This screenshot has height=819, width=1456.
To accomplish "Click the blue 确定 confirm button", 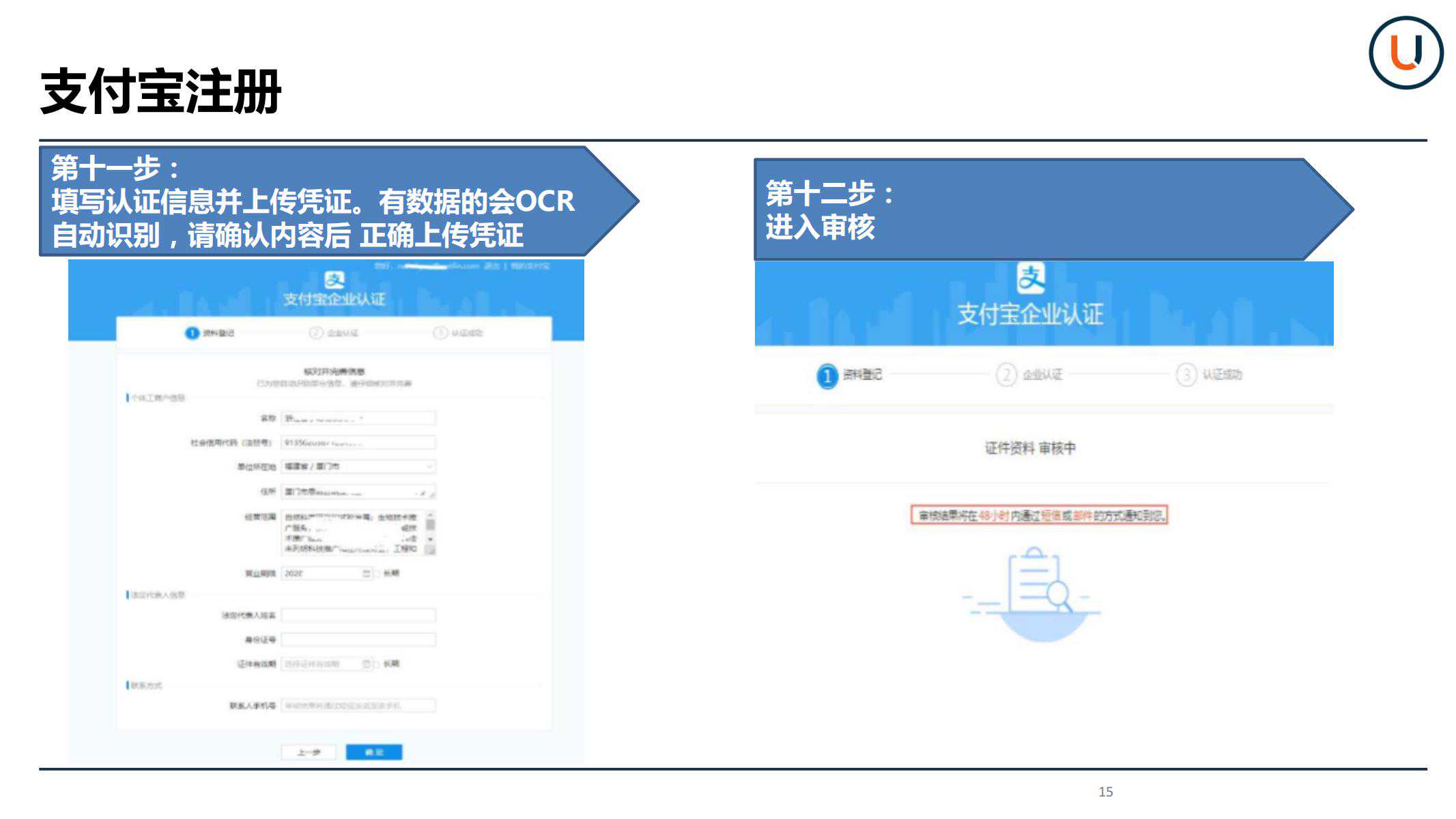I will coord(374,752).
